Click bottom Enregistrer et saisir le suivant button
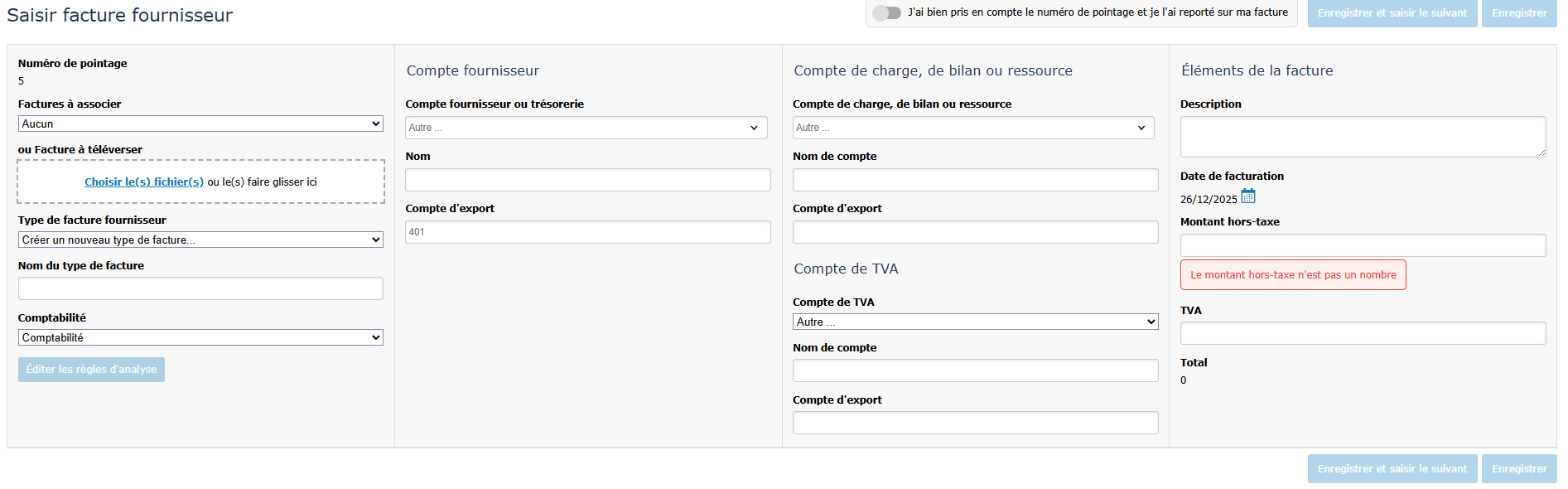Image resolution: width=1568 pixels, height=489 pixels. click(1392, 469)
